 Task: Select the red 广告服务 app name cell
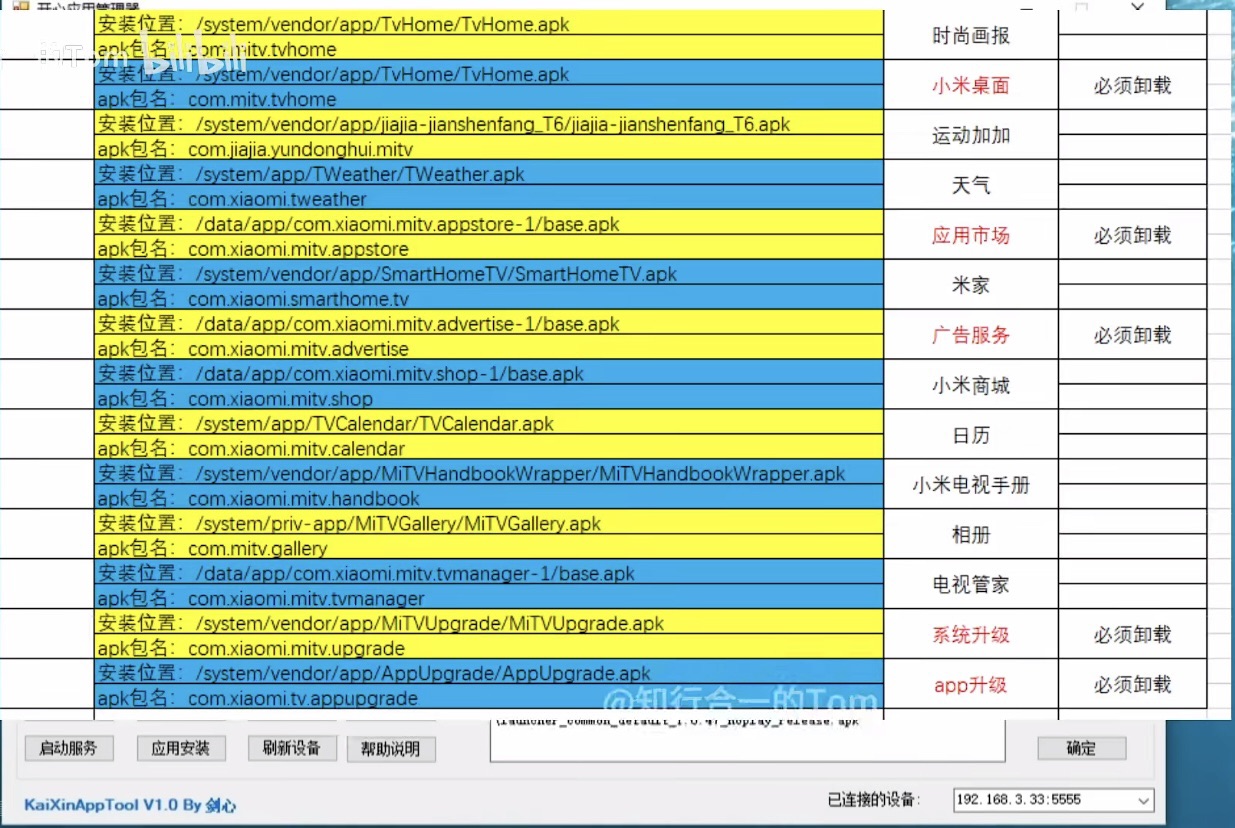pyautogui.click(x=971, y=335)
